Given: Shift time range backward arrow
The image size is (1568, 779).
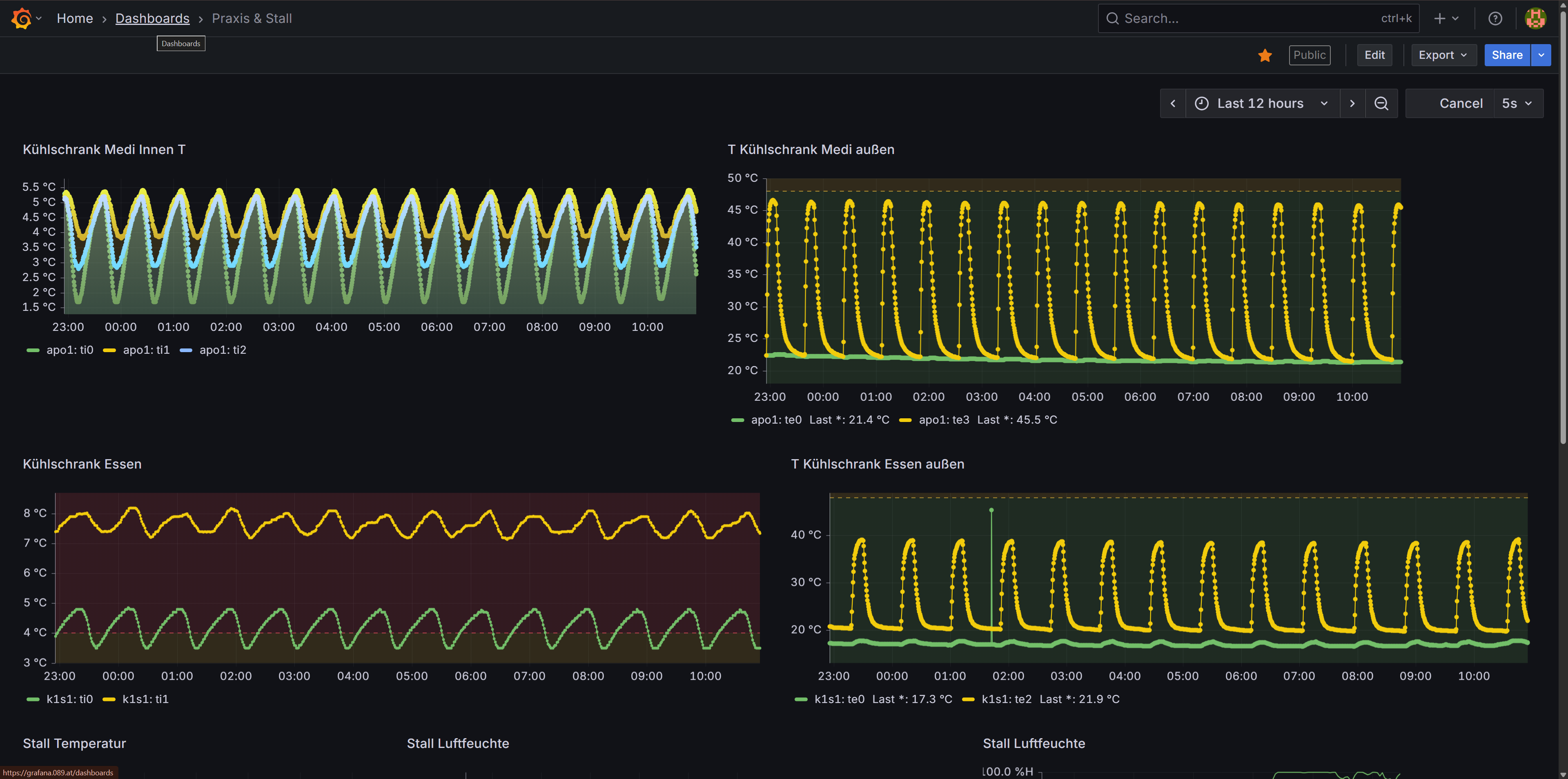Looking at the screenshot, I should [x=1173, y=103].
